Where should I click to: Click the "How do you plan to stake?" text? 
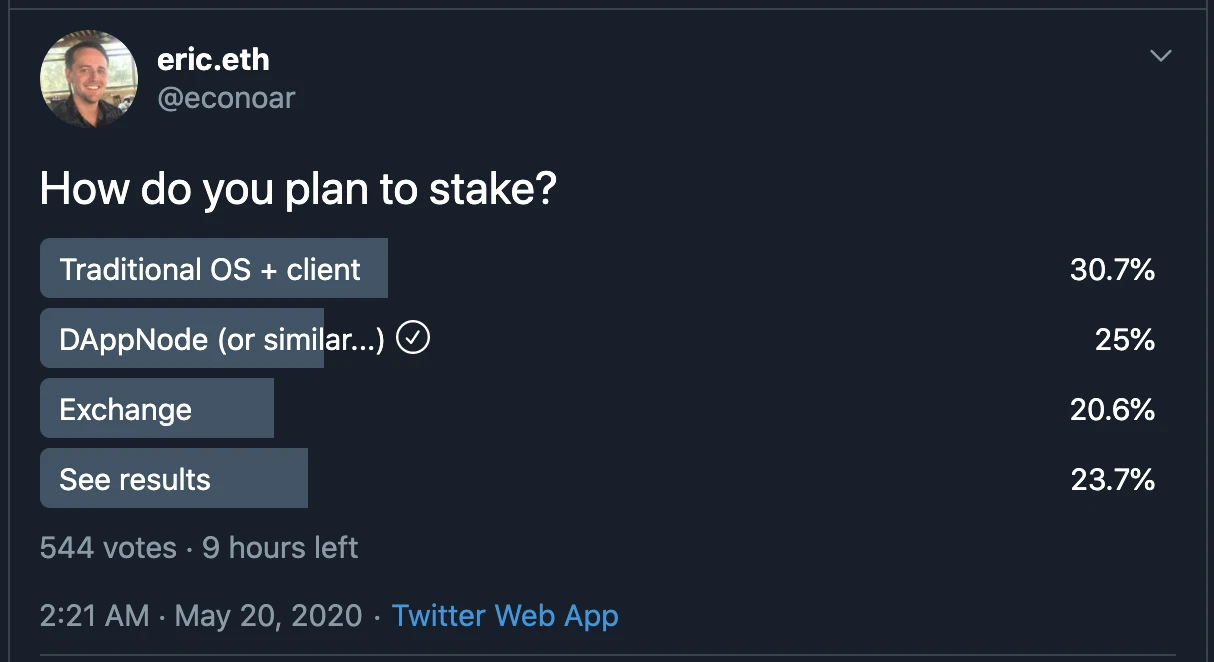tap(297, 190)
